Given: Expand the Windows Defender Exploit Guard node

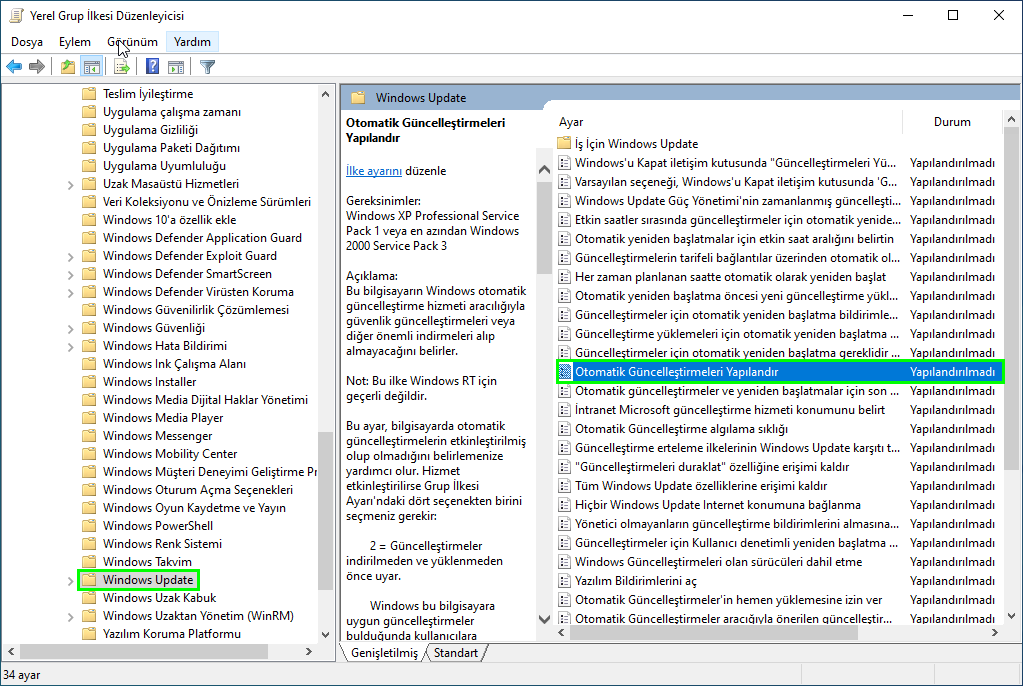Looking at the screenshot, I should [x=70, y=257].
